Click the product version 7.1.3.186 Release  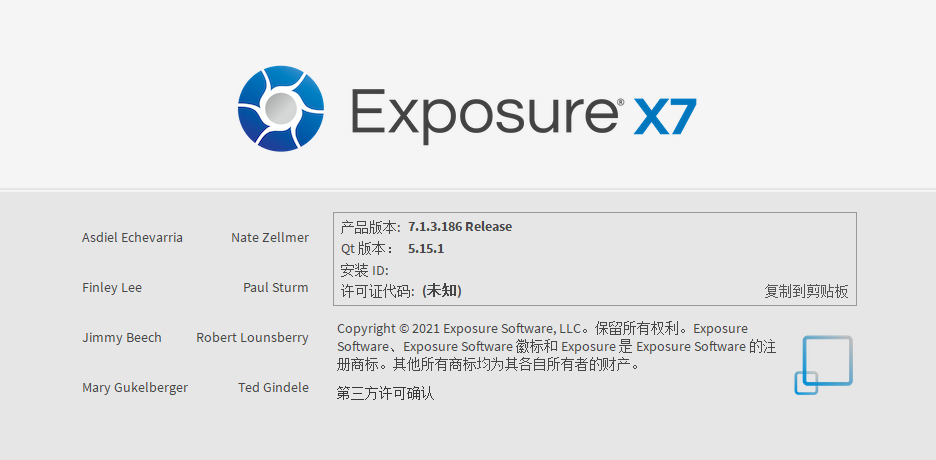click(460, 227)
